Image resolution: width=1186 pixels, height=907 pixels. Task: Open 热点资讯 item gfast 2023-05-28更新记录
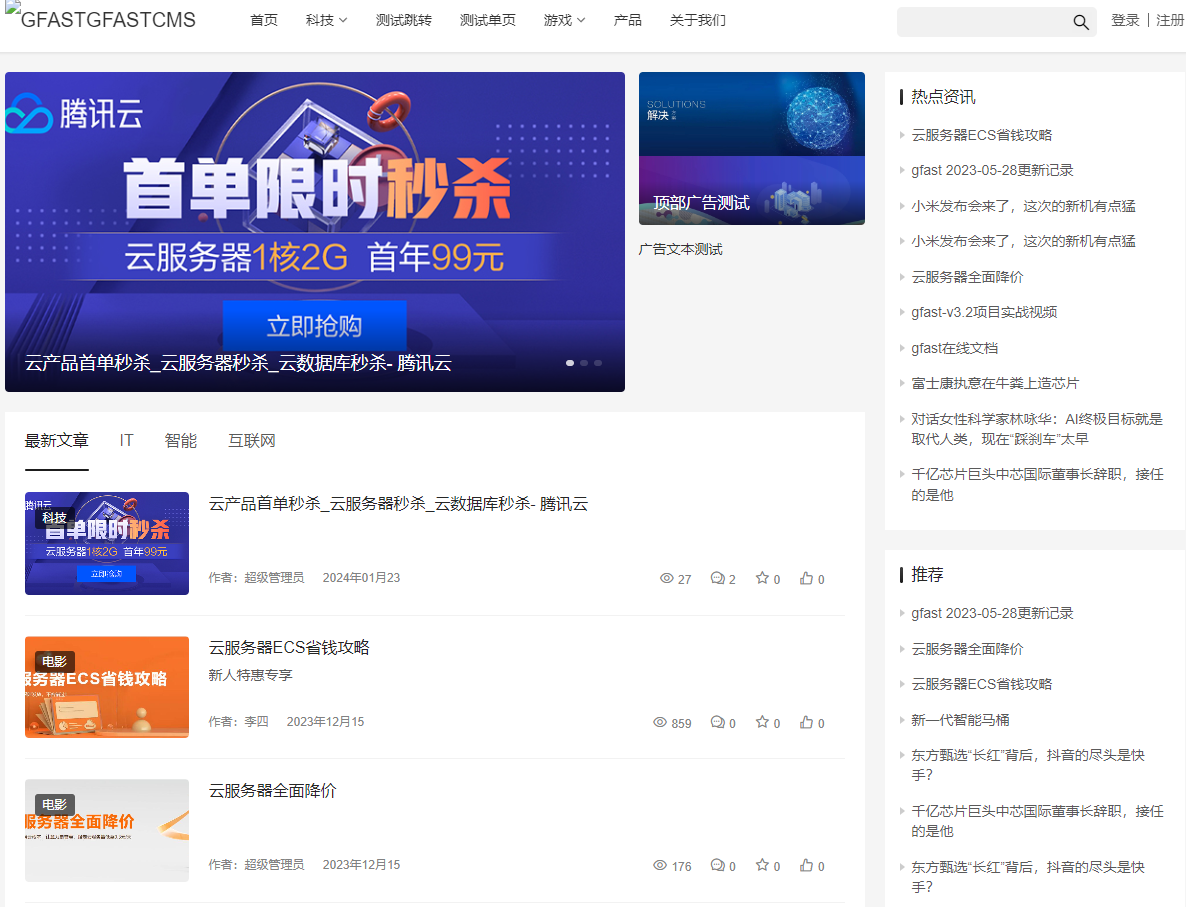coord(992,170)
